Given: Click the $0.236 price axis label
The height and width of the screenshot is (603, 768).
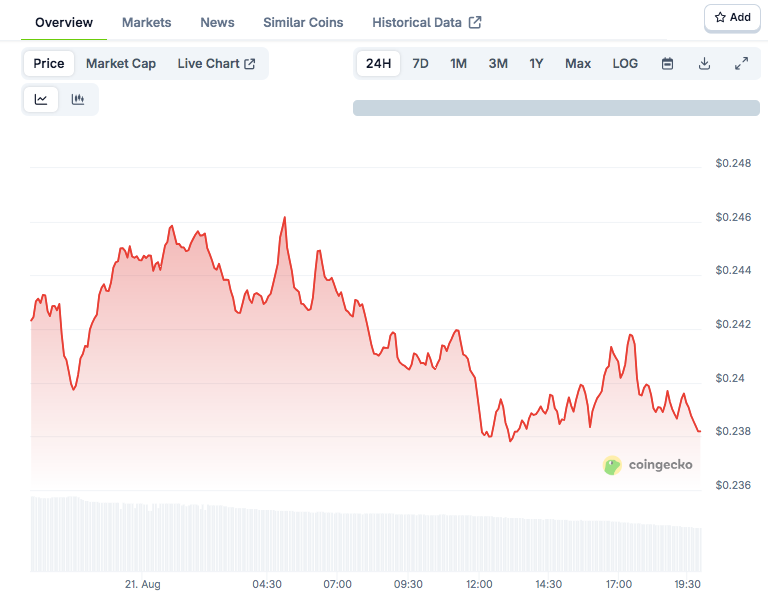Looking at the screenshot, I should [x=733, y=485].
